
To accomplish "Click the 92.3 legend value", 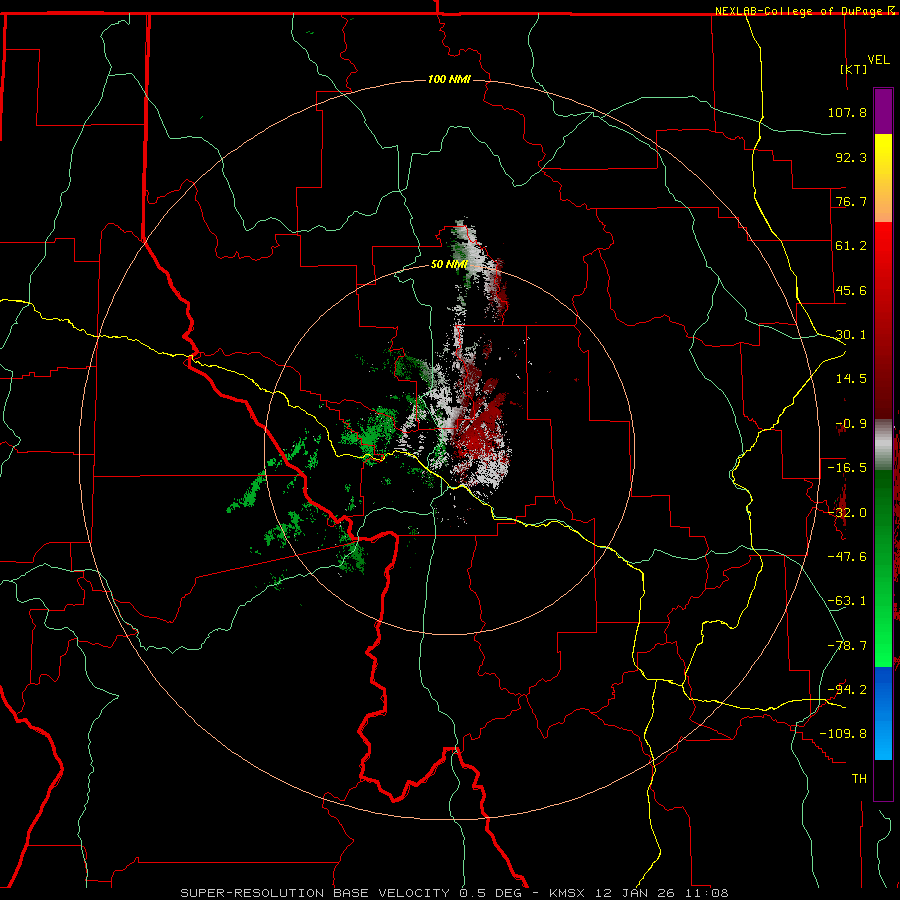I will [x=851, y=157].
